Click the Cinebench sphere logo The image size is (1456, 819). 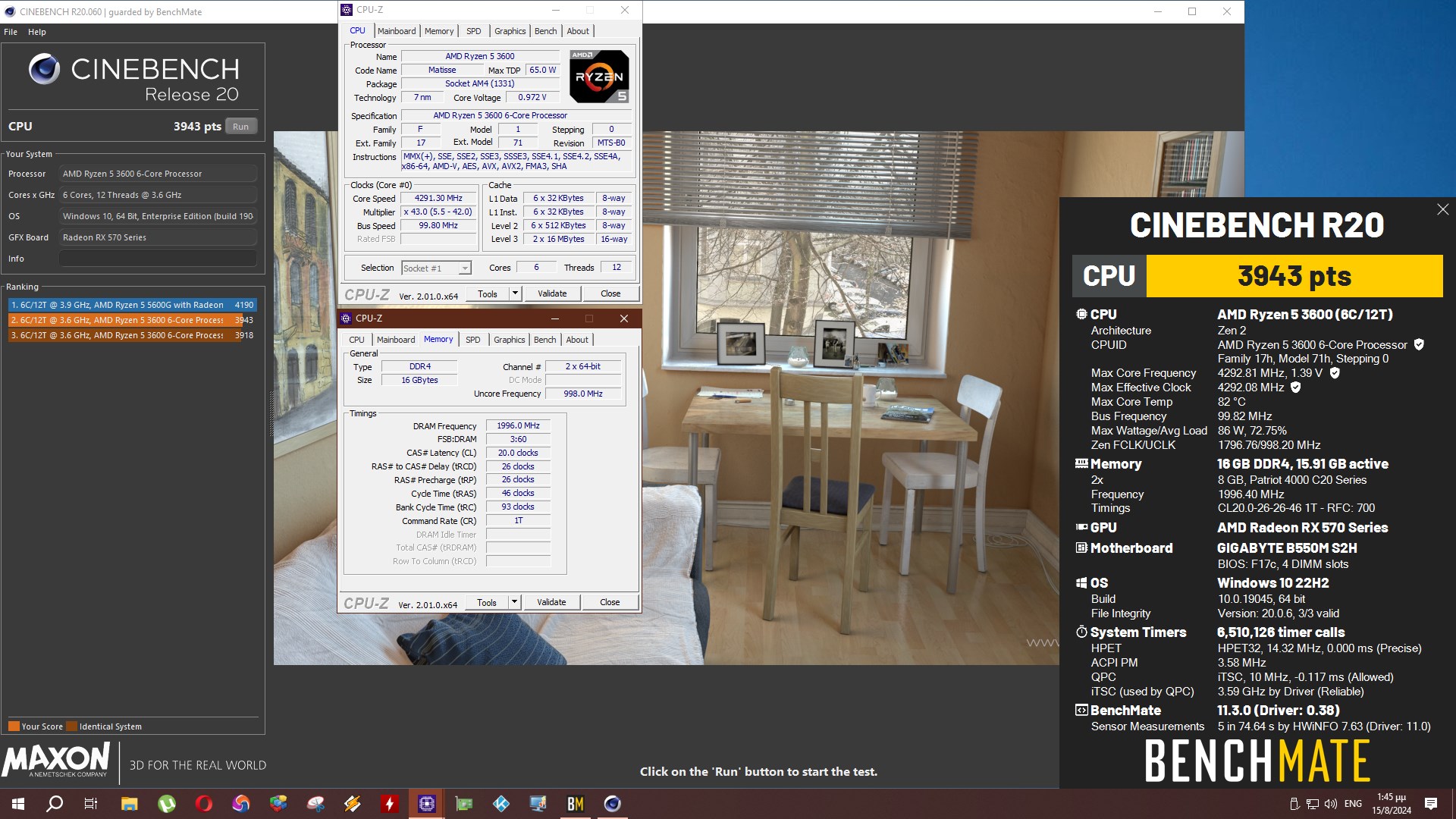coord(45,69)
